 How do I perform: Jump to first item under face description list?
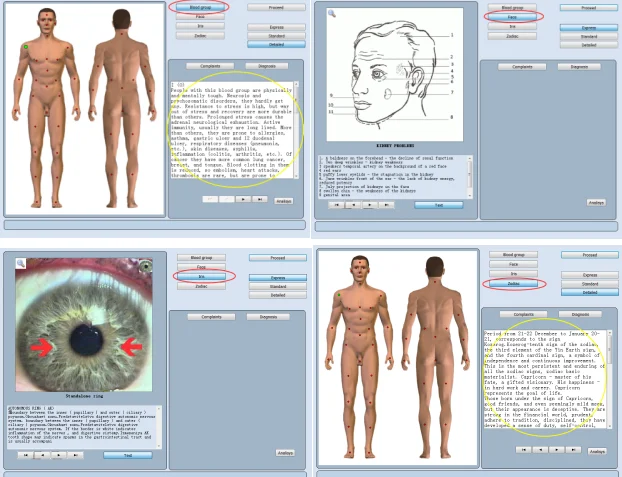click(338, 204)
